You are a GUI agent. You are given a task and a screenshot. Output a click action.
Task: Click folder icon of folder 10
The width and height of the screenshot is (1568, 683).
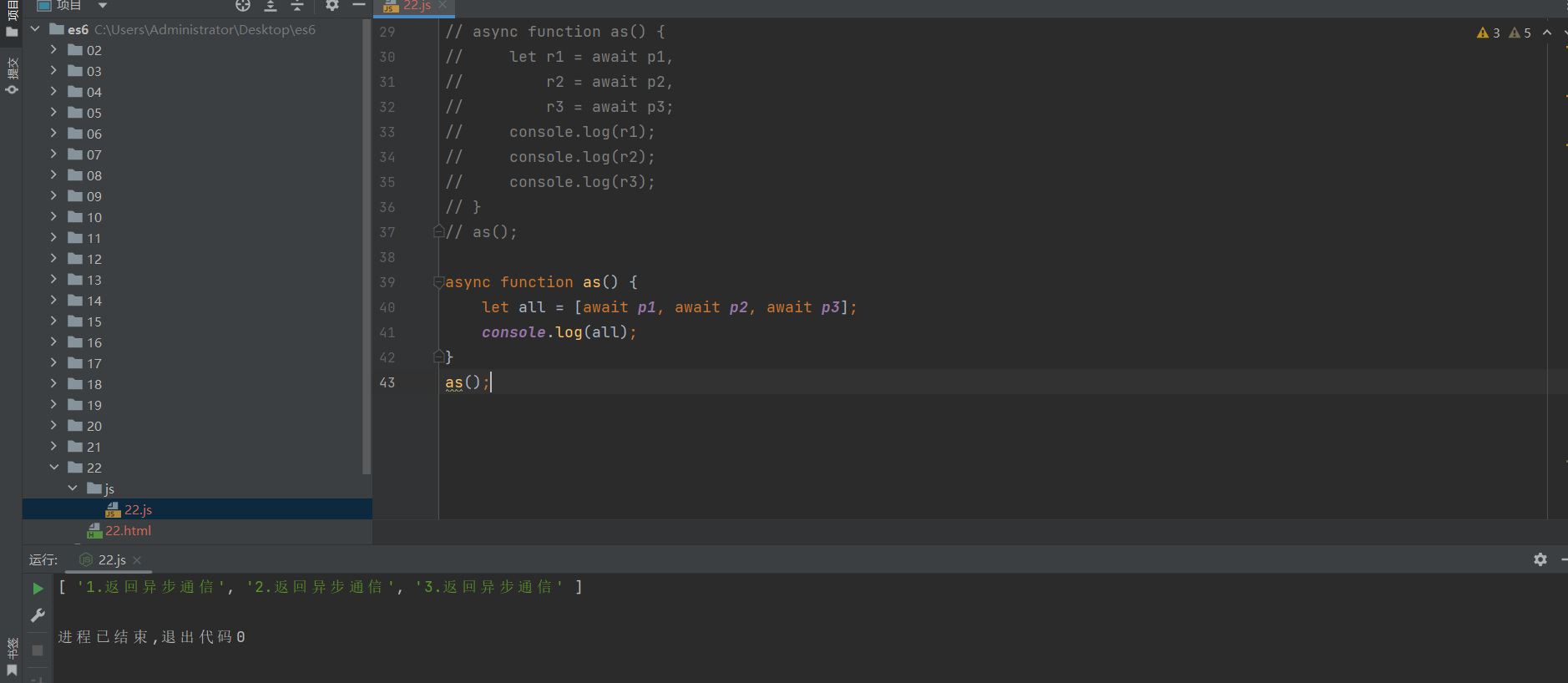pos(75,217)
